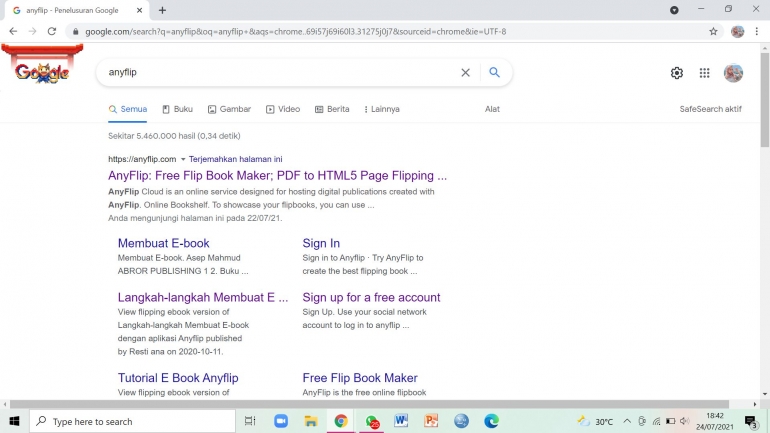Image resolution: width=770 pixels, height=433 pixels.
Task: Open PowerPoint from the taskbar
Action: pos(431,421)
